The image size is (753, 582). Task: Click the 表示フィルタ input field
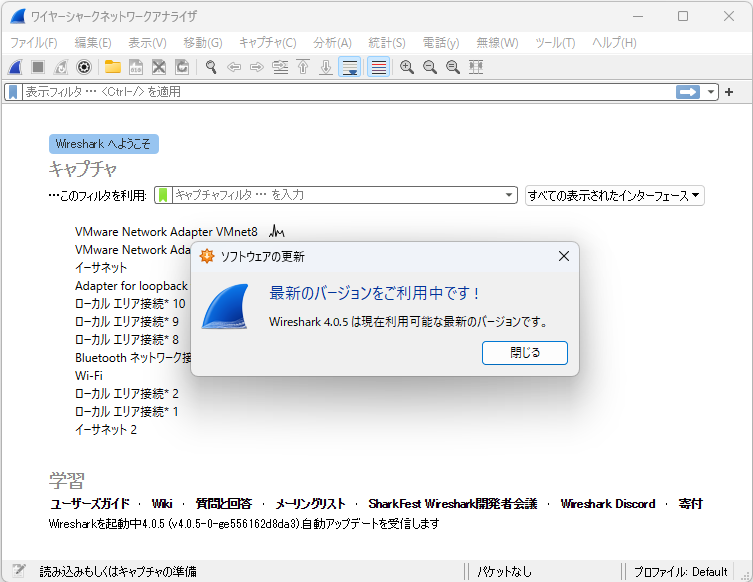pos(348,92)
